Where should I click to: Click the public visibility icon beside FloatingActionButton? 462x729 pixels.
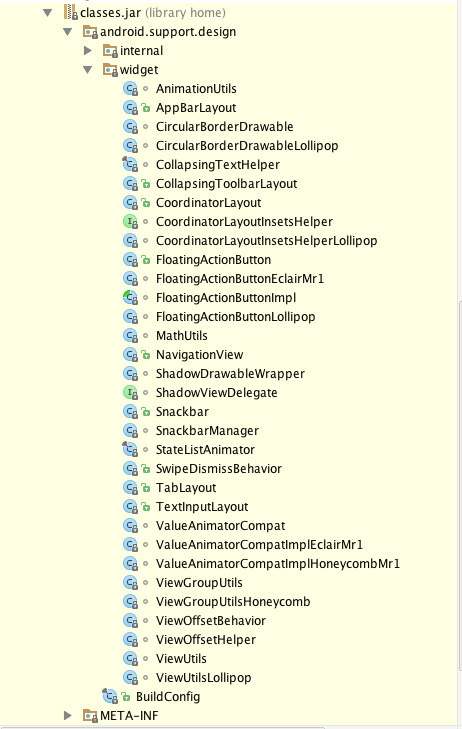coord(145,260)
